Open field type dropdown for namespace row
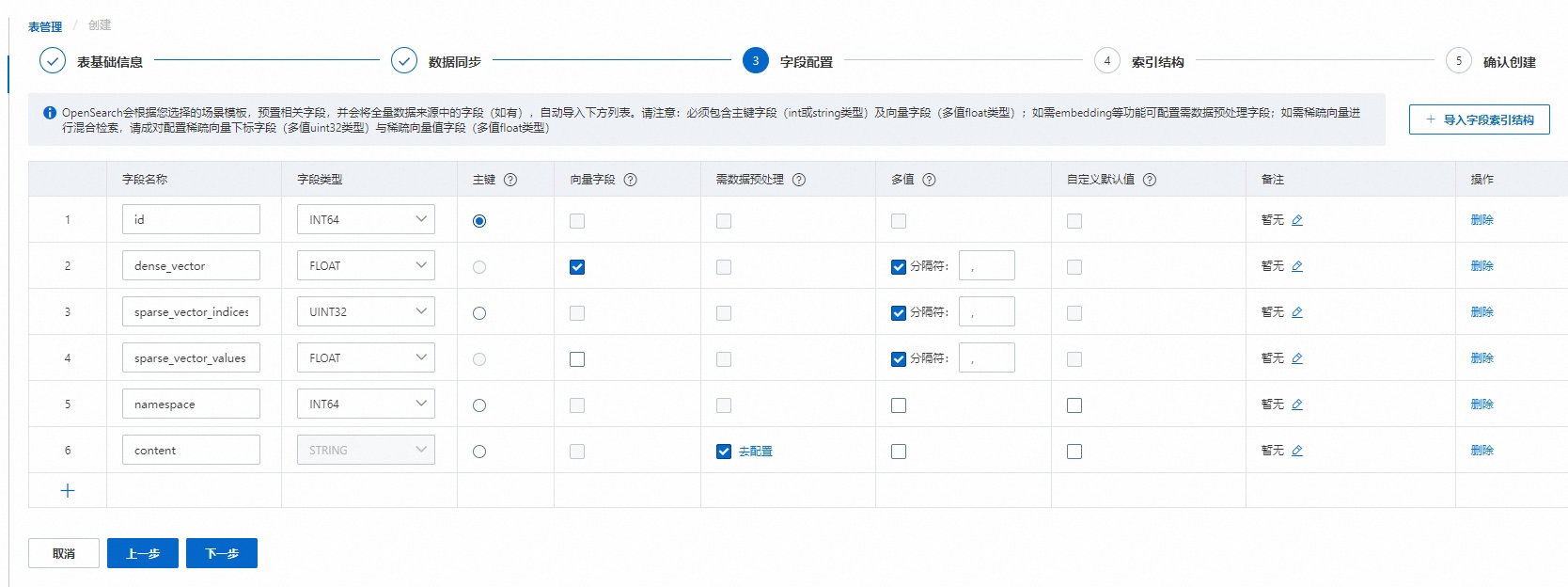Viewport: 1568px width, 587px height. [366, 404]
